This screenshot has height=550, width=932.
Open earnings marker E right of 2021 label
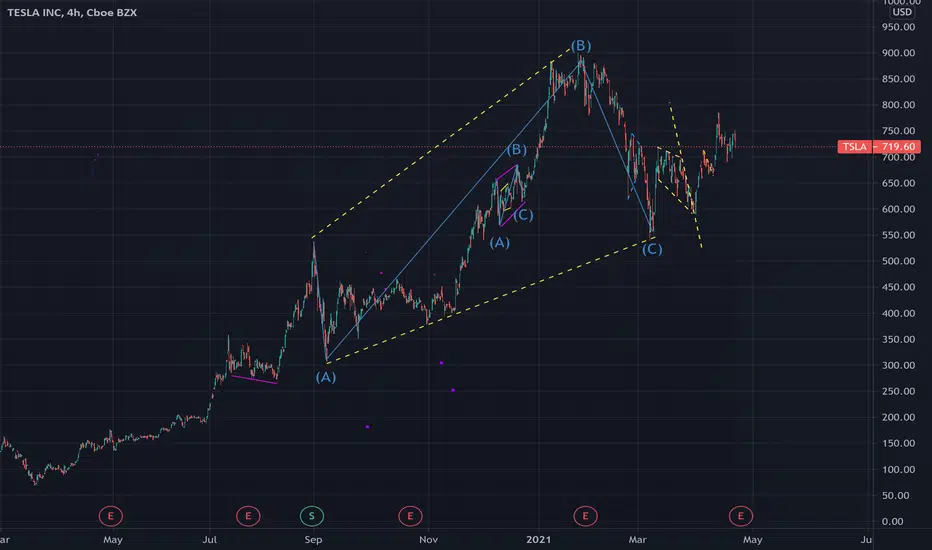(x=585, y=516)
